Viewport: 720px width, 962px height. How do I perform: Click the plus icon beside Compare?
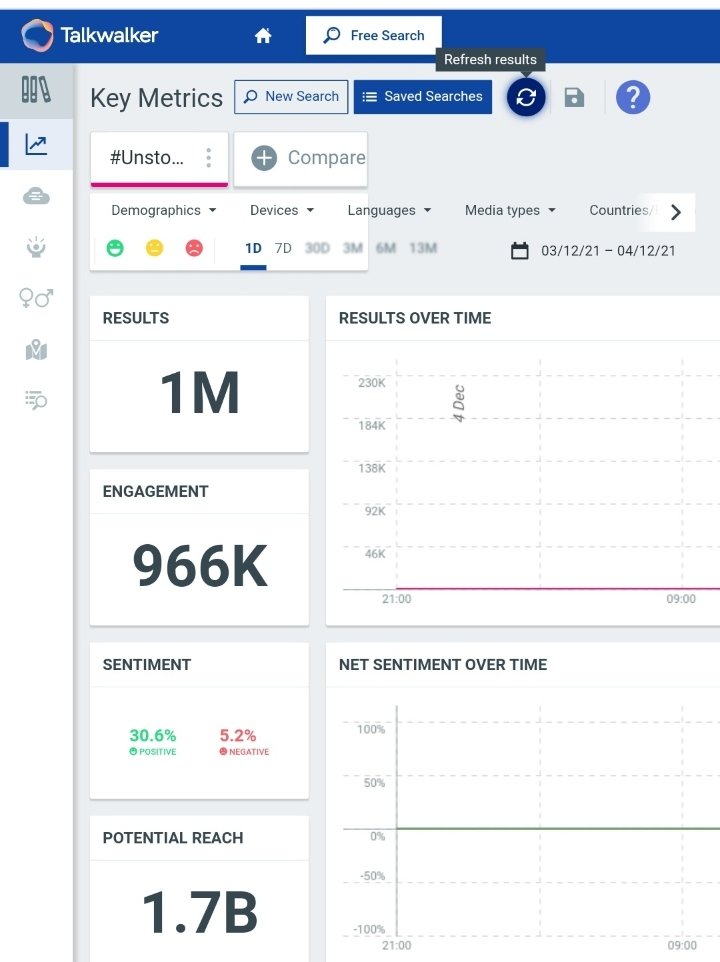pos(264,158)
